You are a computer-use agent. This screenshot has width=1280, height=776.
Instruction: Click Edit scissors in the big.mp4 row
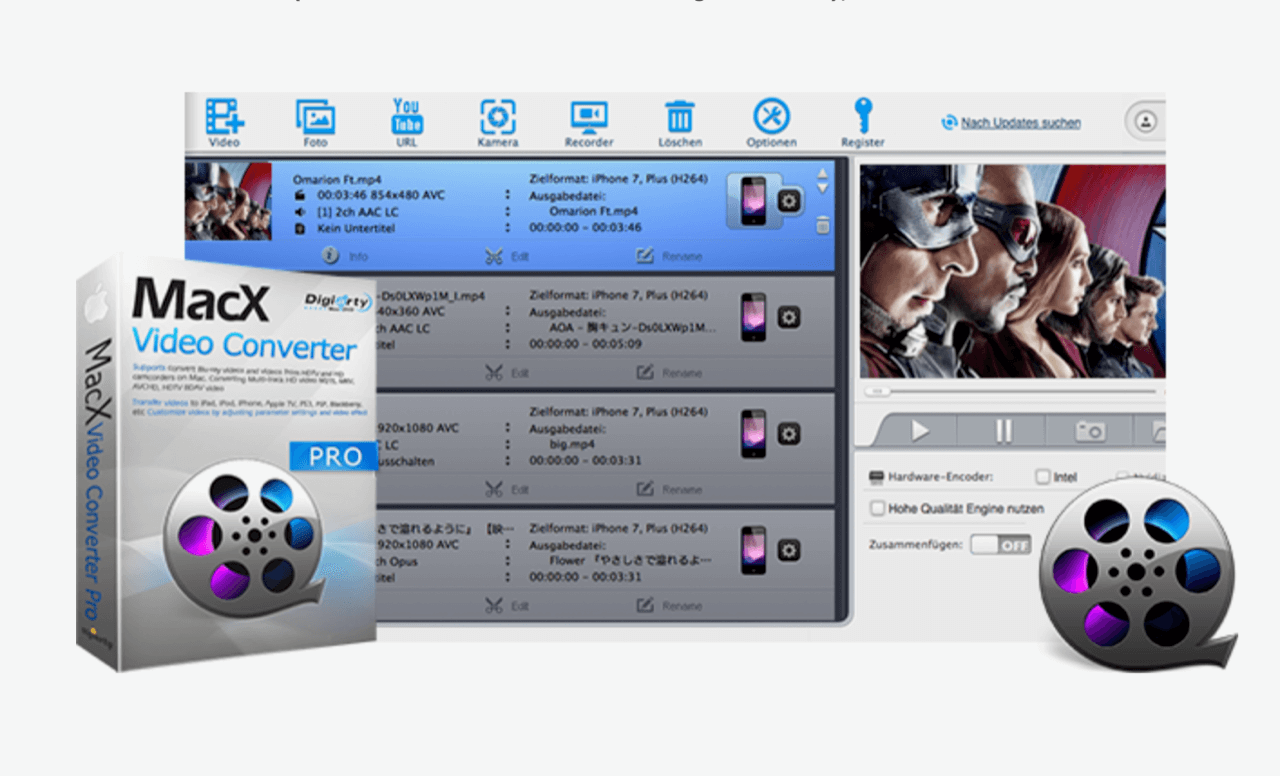[507, 489]
